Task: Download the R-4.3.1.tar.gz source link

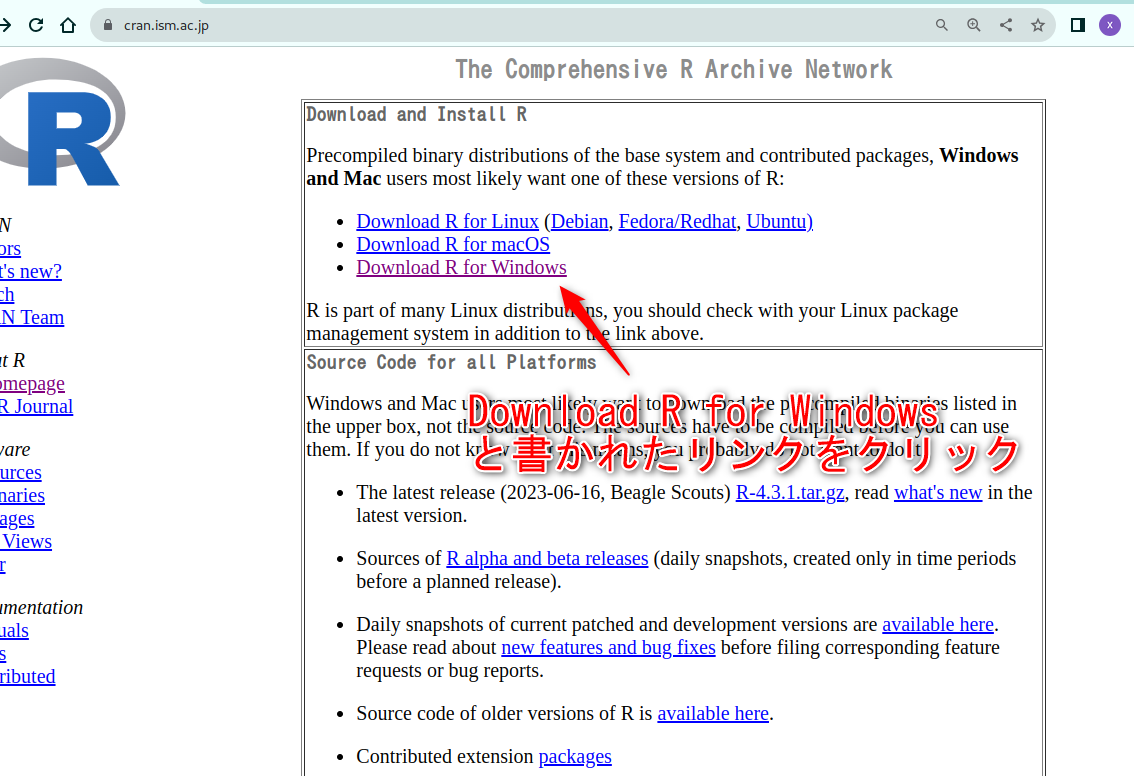Action: coord(791,493)
